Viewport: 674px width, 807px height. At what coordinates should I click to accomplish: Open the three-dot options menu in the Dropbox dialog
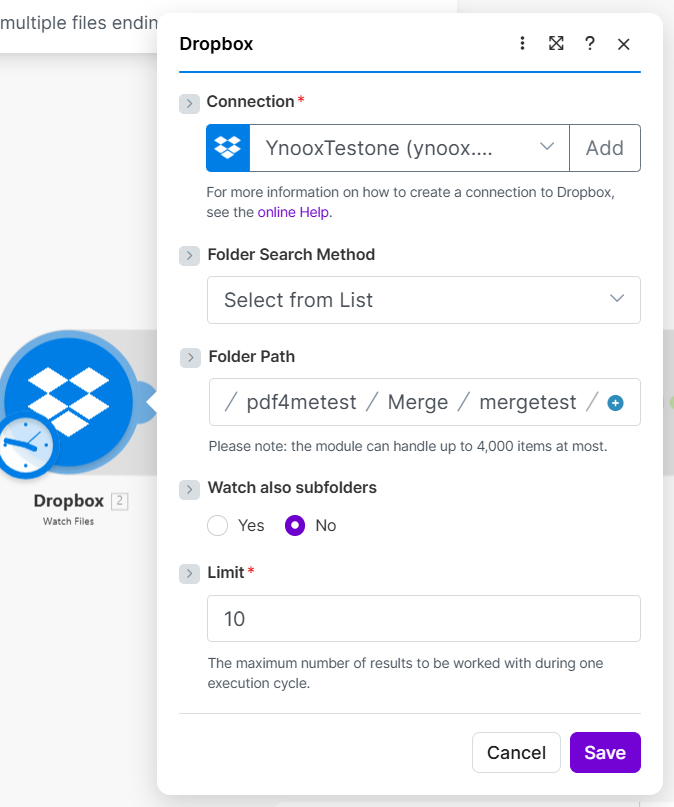tap(522, 43)
